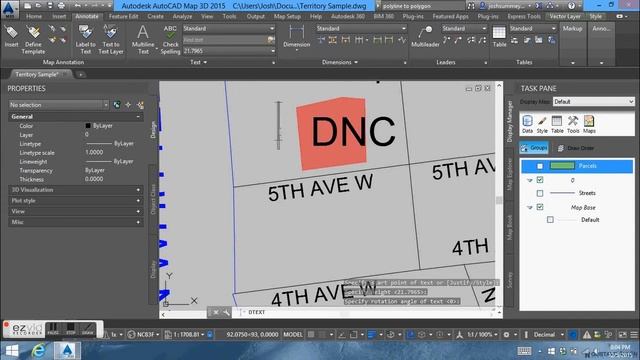Toggle the Parcels layer checkbox
This screenshot has width=640, height=360.
[540, 166]
